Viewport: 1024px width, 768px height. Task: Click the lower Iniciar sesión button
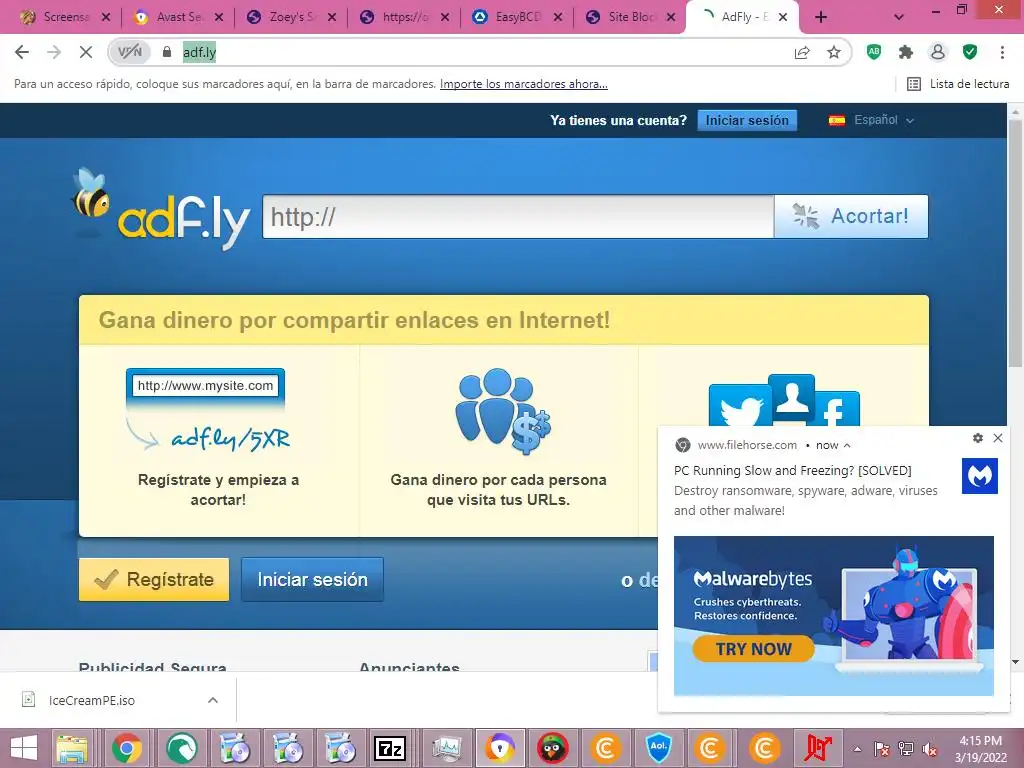[x=312, y=579]
